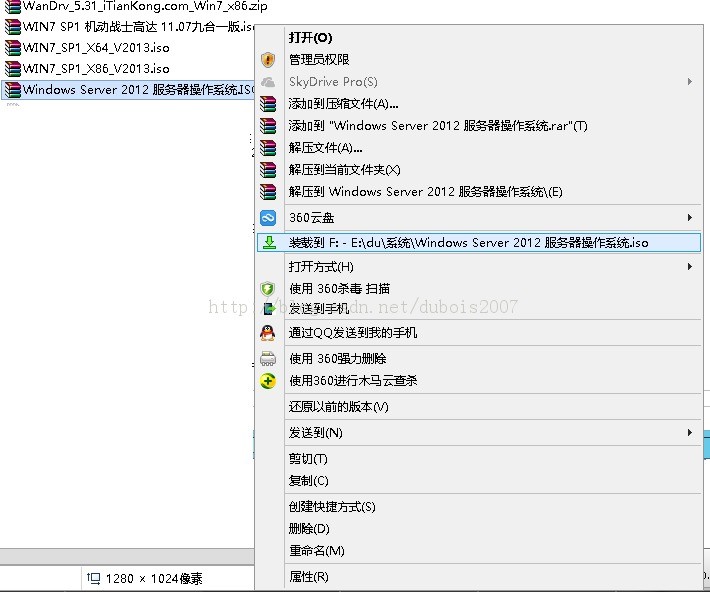Viewport: 710px width, 592px height.
Task: Click the 360 木马云查杀 icon
Action: [267, 381]
